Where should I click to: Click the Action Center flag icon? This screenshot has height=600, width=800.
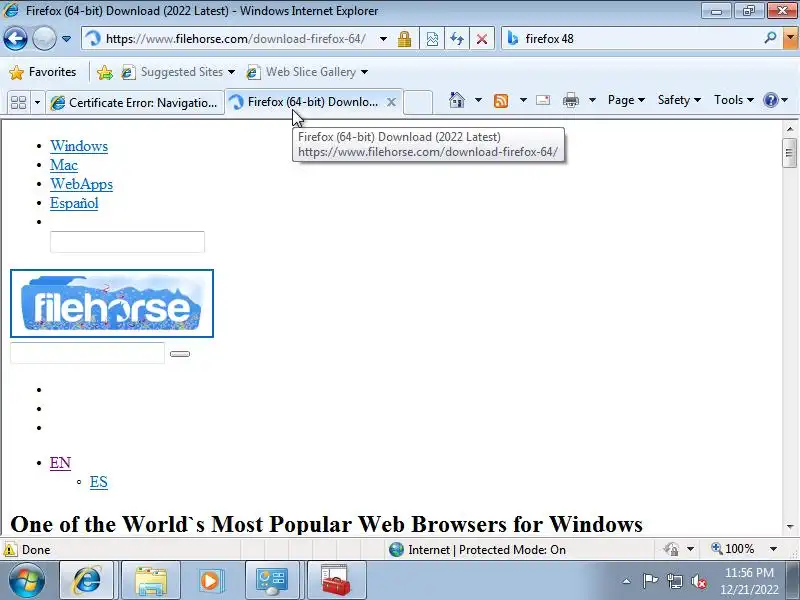tap(650, 581)
